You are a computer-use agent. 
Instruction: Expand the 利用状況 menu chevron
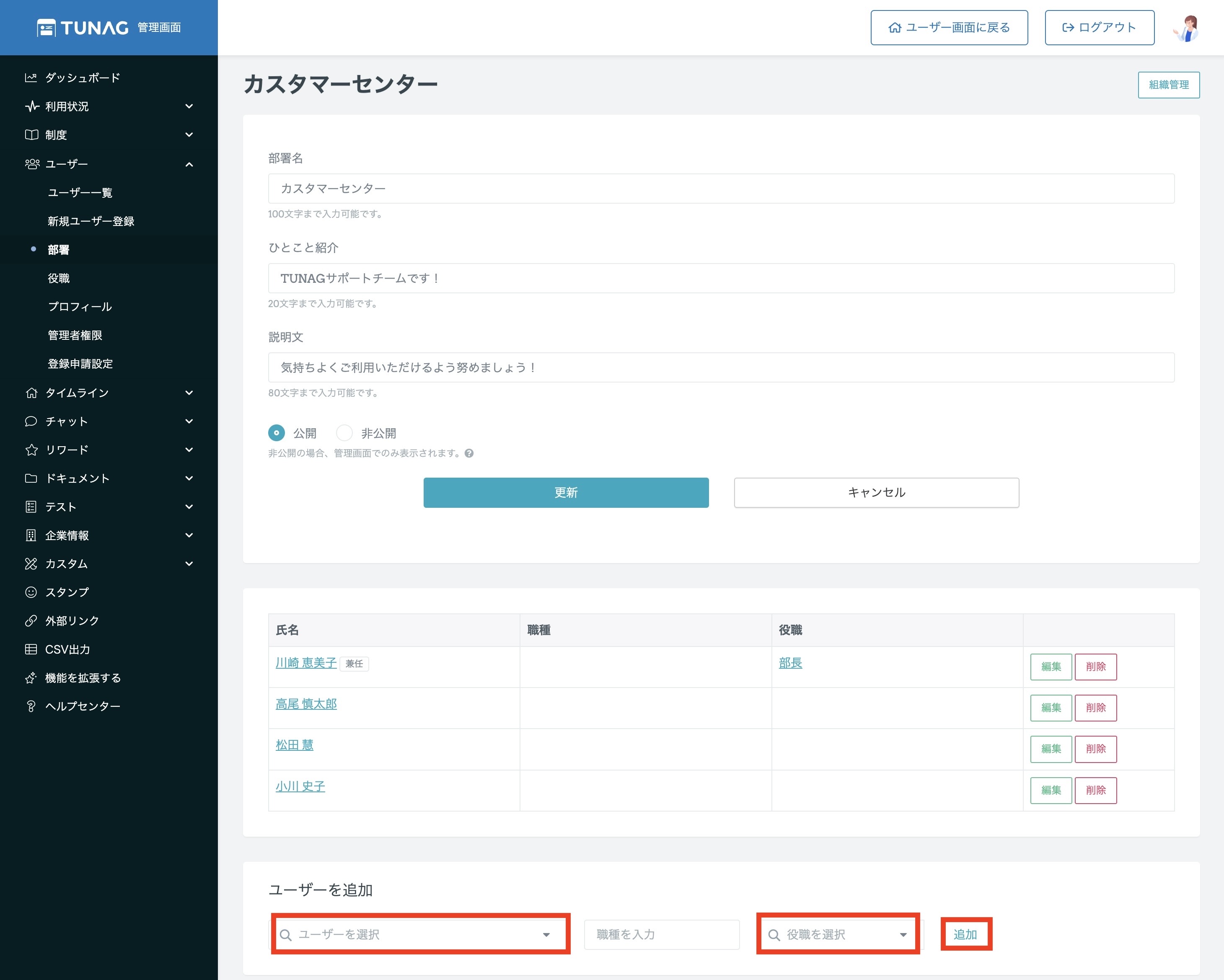pos(190,106)
